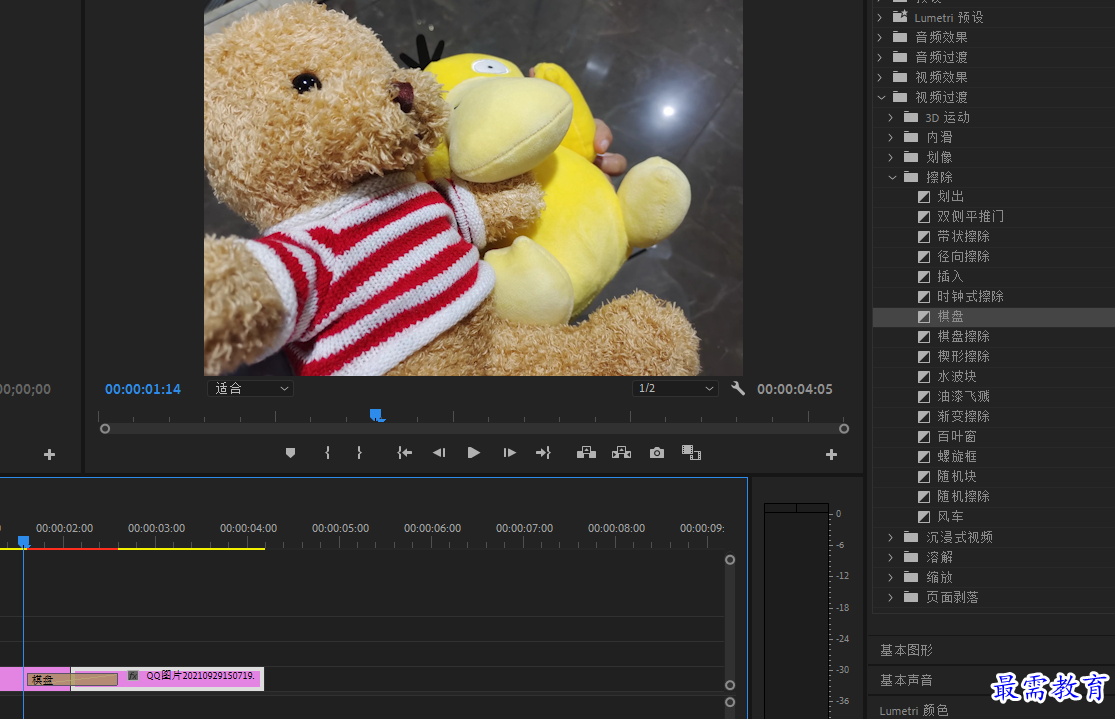This screenshot has width=1115, height=719.
Task: Expand the 缩放 folder
Action: click(891, 577)
